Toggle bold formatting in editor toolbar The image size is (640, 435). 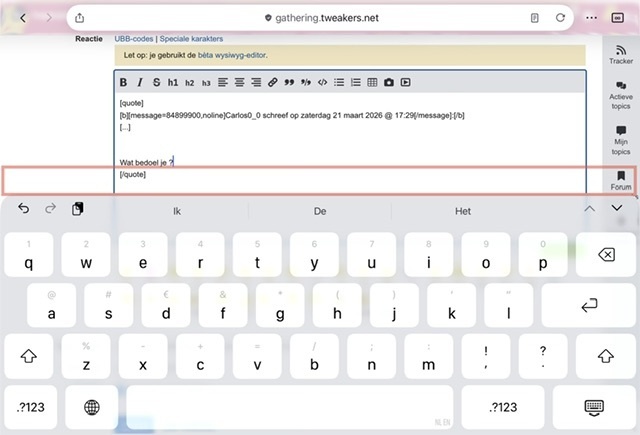click(123, 82)
